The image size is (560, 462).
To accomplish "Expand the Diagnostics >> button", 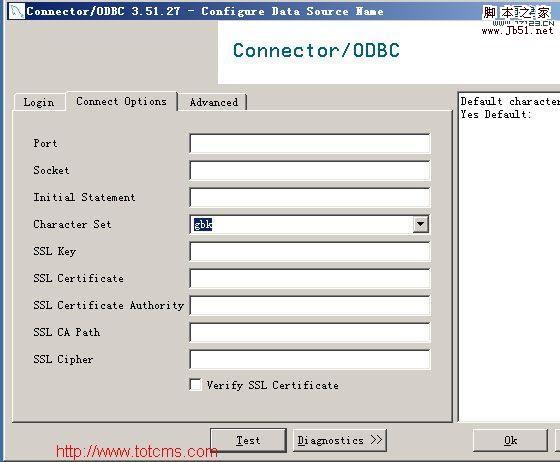I will [340, 440].
